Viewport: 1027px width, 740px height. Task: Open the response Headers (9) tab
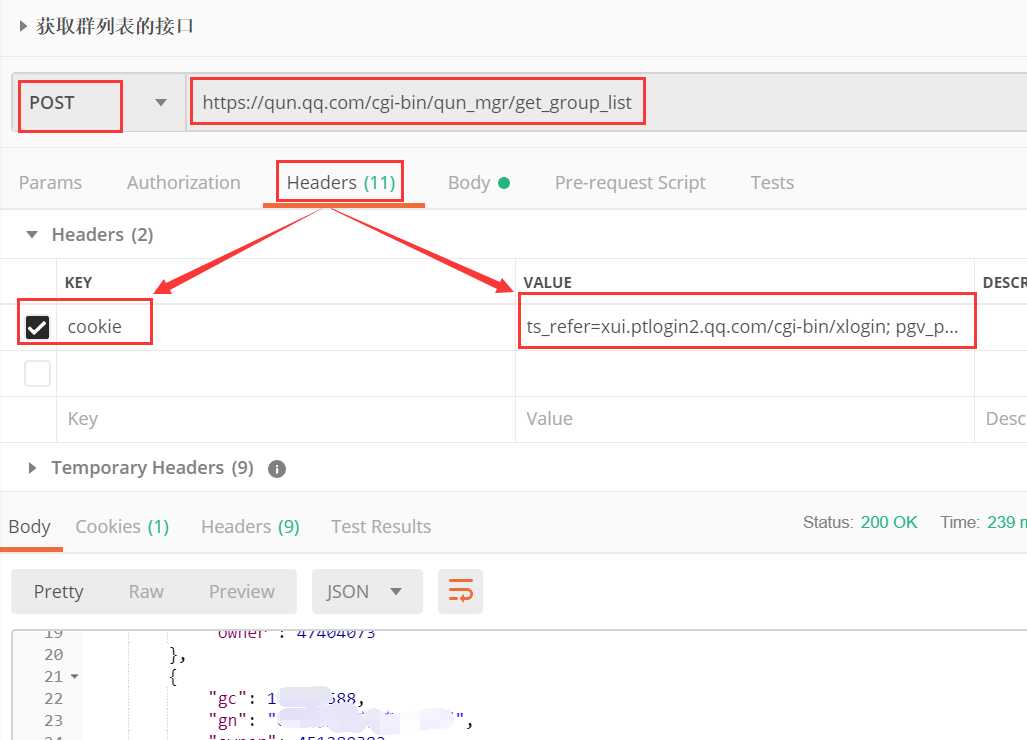coord(250,527)
